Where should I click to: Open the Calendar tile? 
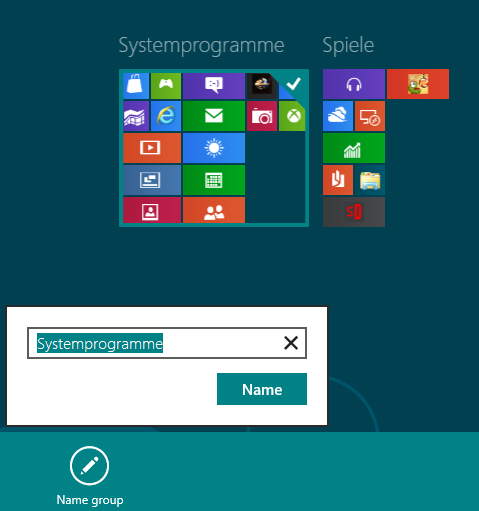click(214, 180)
